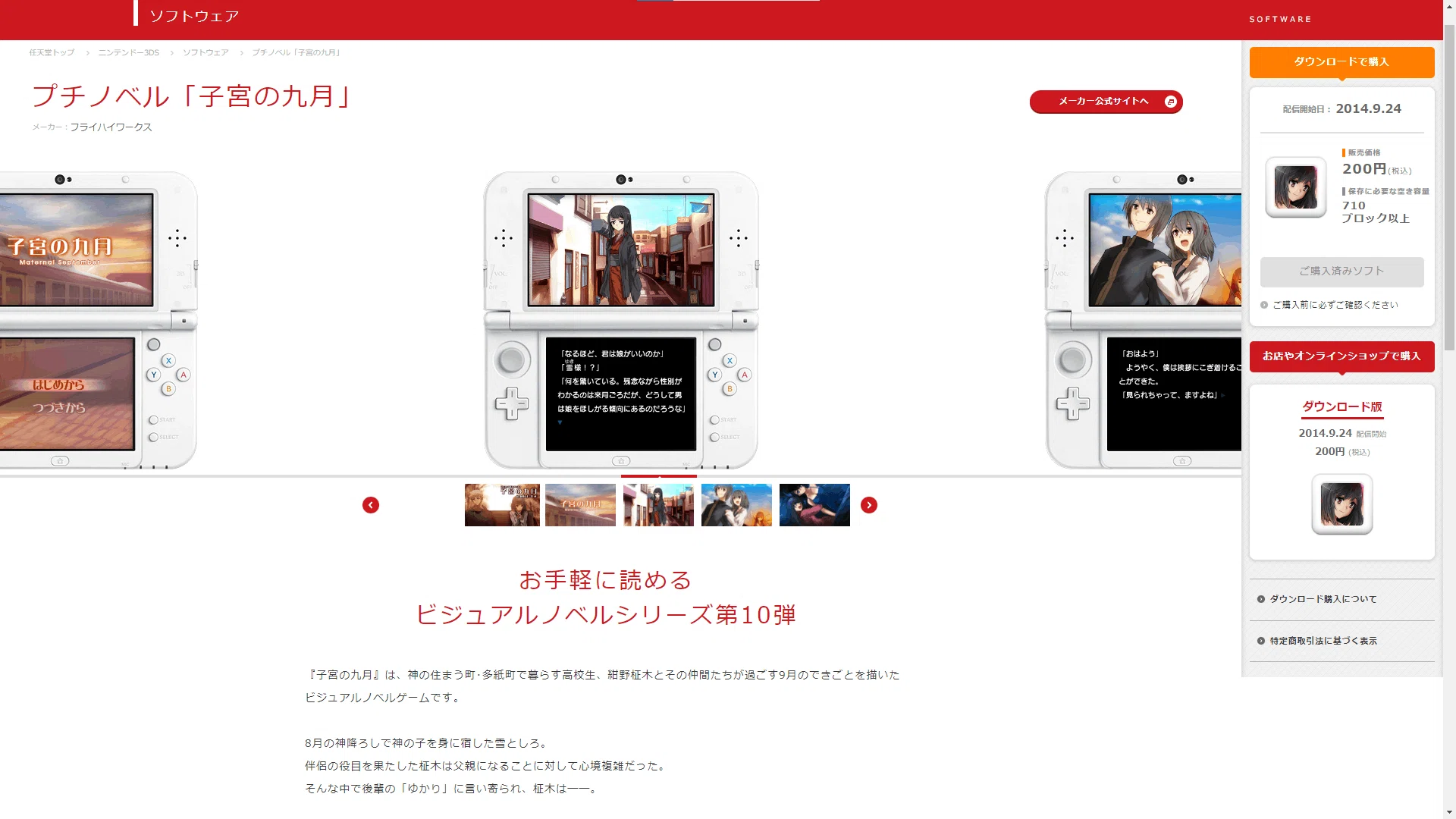The width and height of the screenshot is (1456, 819).
Task: Go to ソフトウェア breadcrumb link
Action: pos(206,53)
